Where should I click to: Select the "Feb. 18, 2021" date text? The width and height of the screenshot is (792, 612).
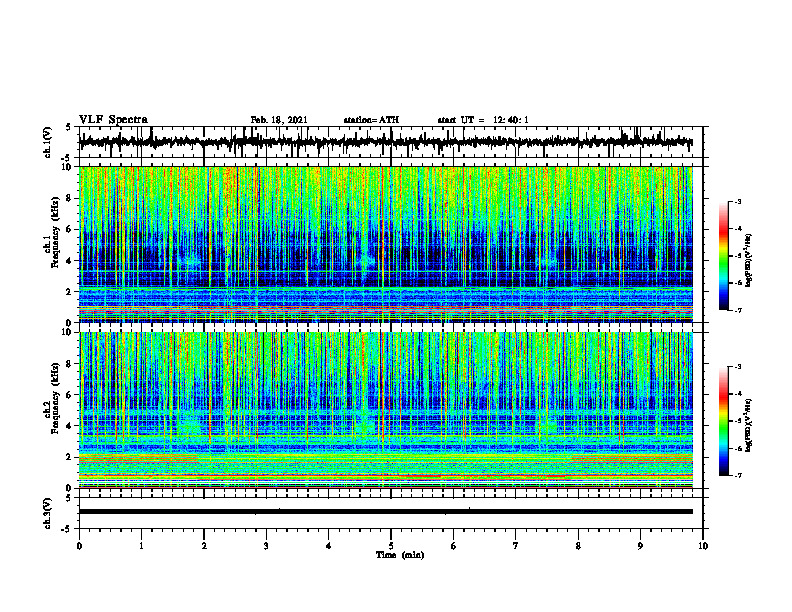click(x=279, y=120)
